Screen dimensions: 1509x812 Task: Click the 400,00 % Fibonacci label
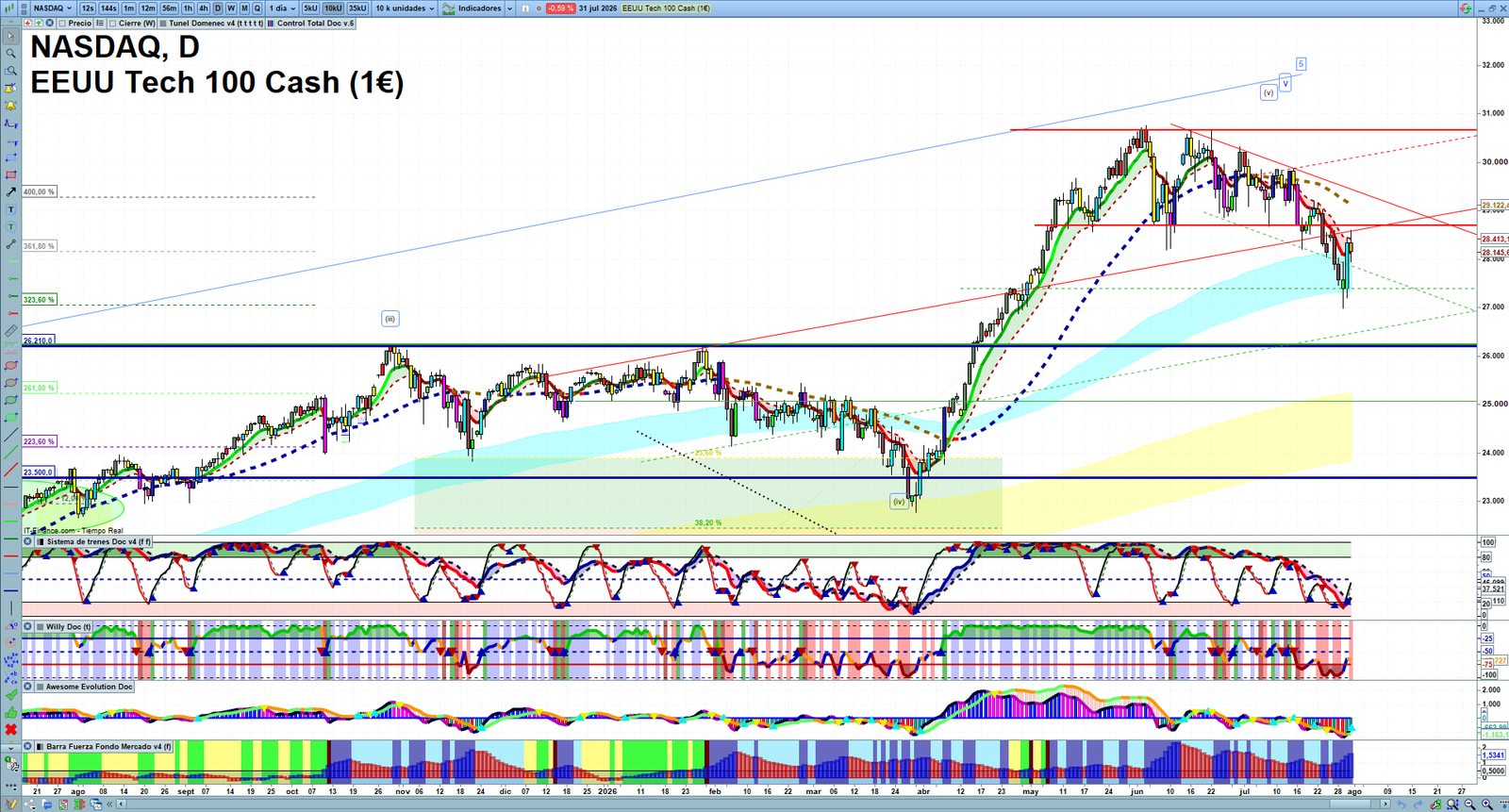tap(39, 191)
